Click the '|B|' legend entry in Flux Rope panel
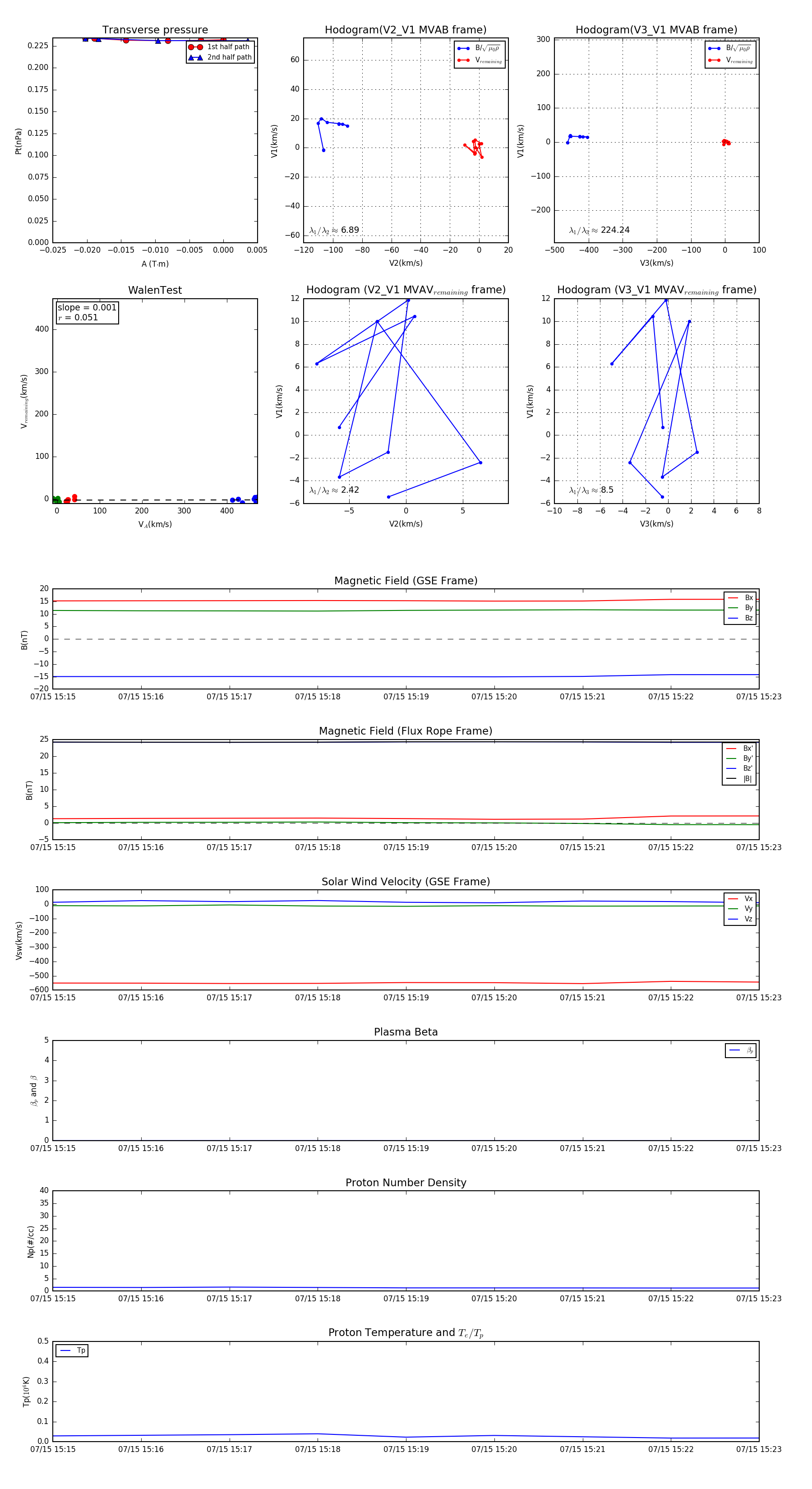Viewport: 812px width, 1489px height. [739, 779]
